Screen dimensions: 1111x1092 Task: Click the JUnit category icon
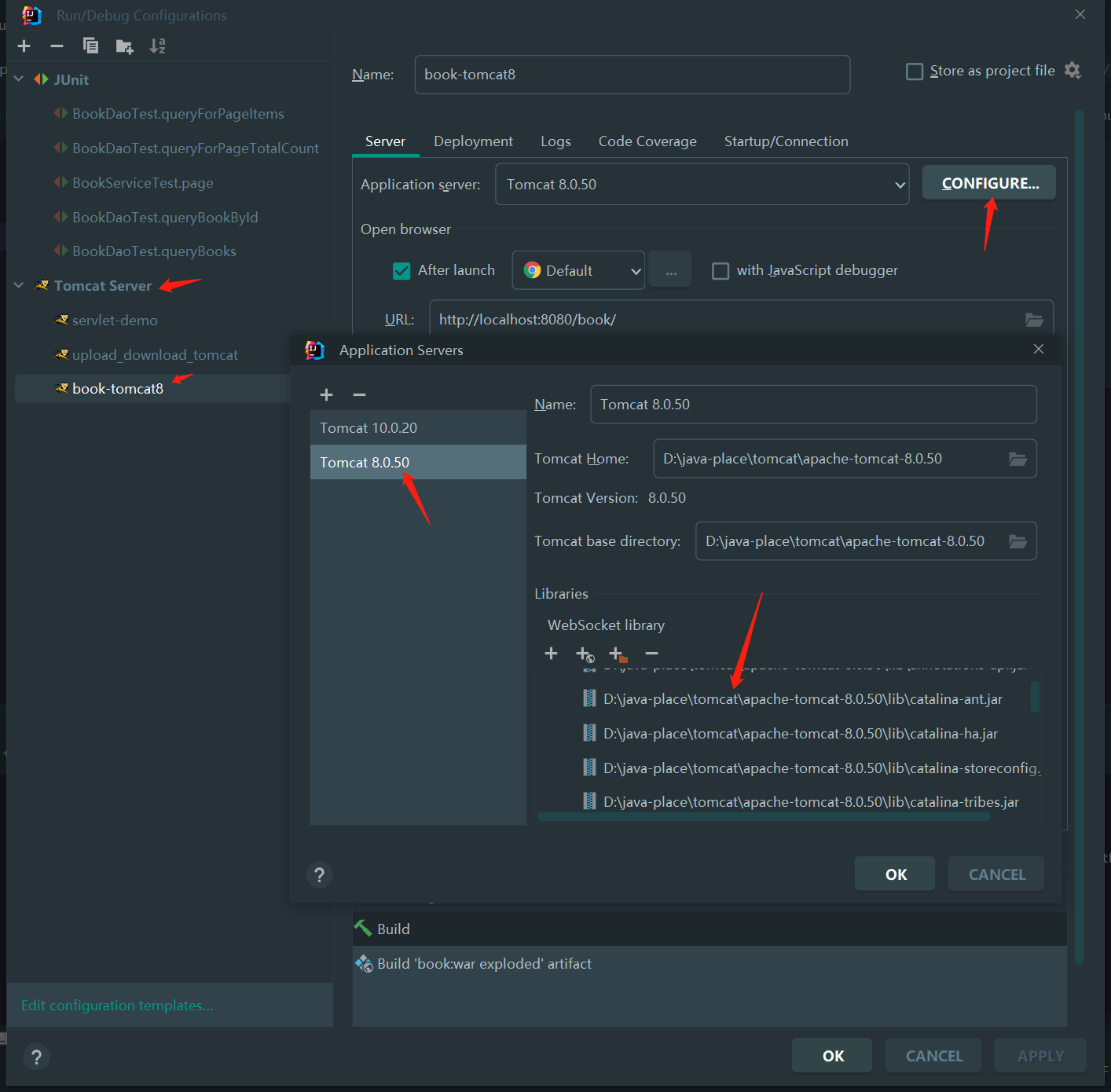click(42, 79)
